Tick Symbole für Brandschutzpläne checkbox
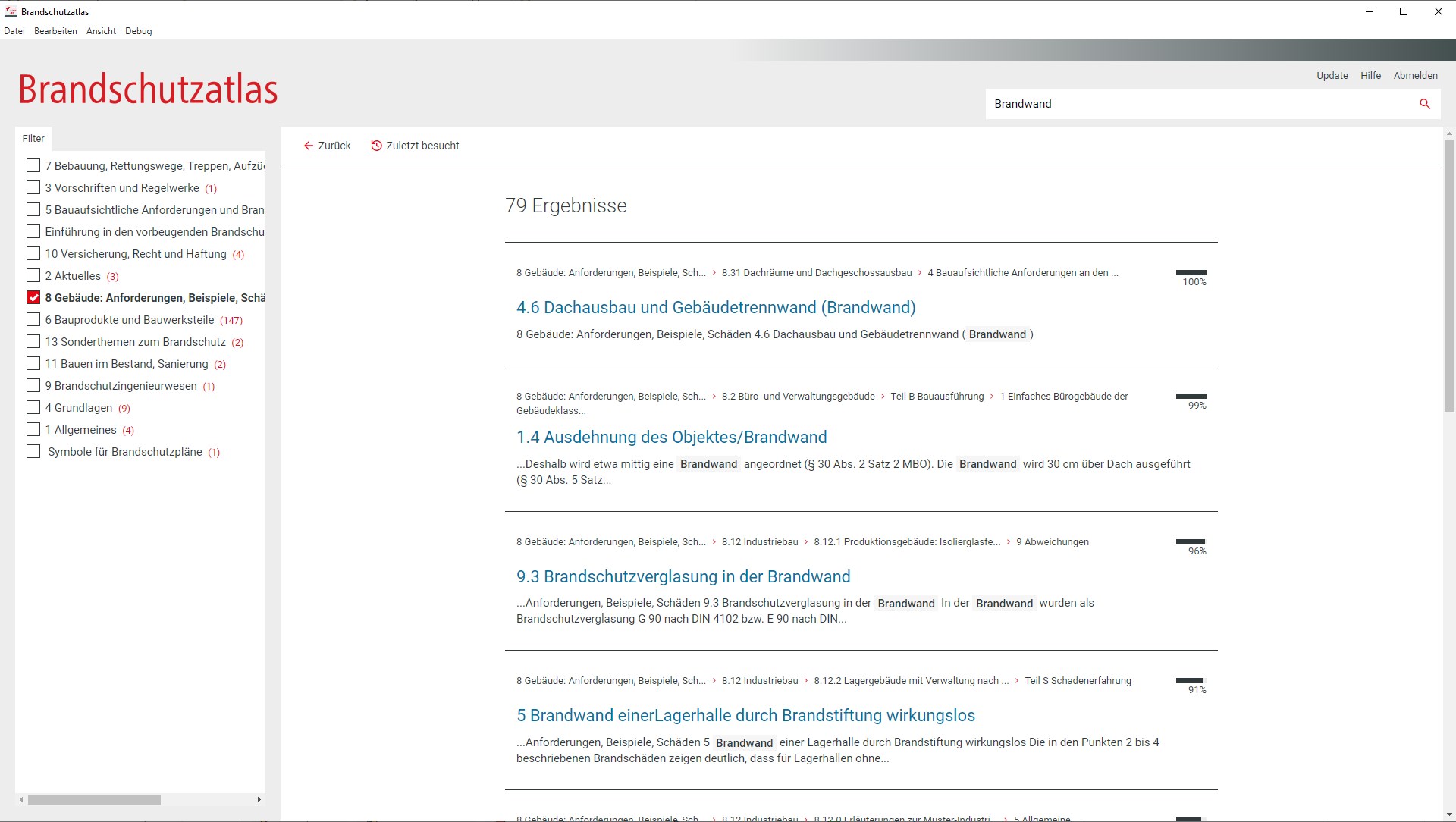The height and width of the screenshot is (822, 1456). coord(33,451)
